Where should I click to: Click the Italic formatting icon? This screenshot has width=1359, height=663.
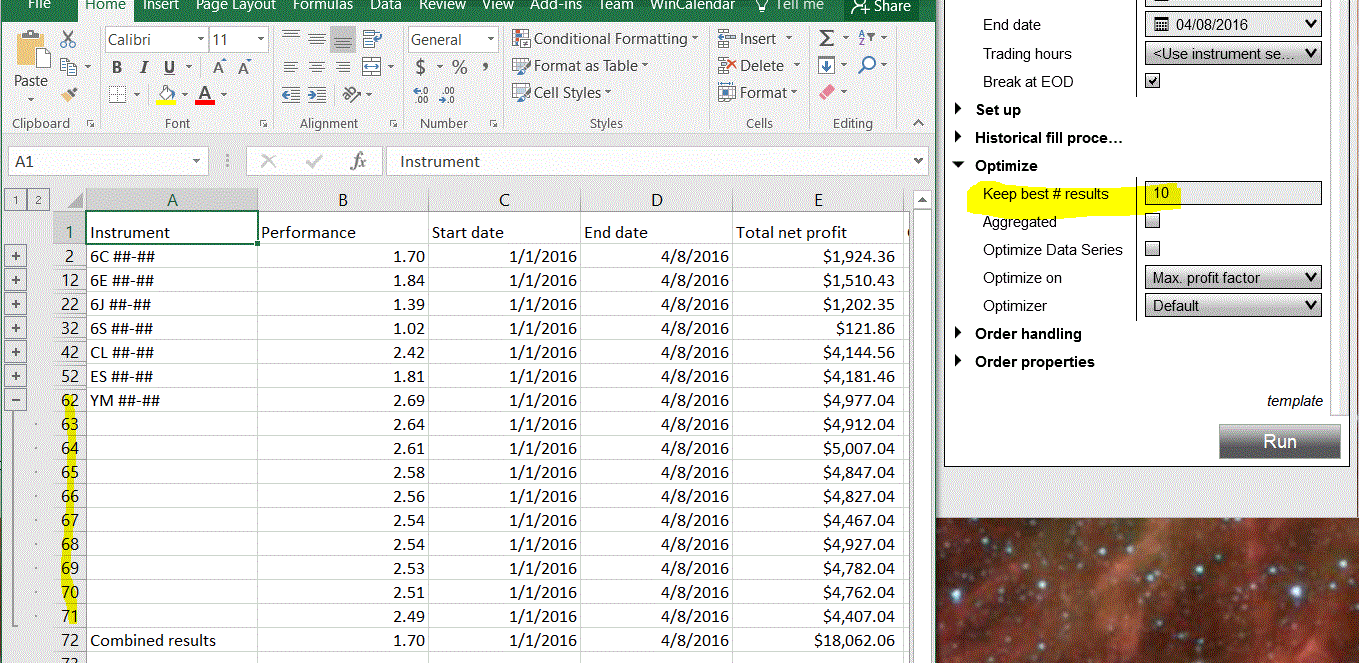[x=143, y=67]
